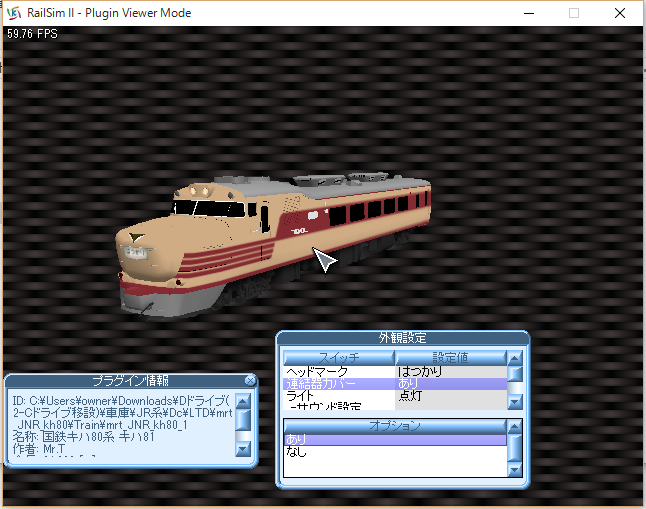Click the 名称: 国鉄キハ80系 キハ81 line
646x509 pixels.
(x=84, y=436)
